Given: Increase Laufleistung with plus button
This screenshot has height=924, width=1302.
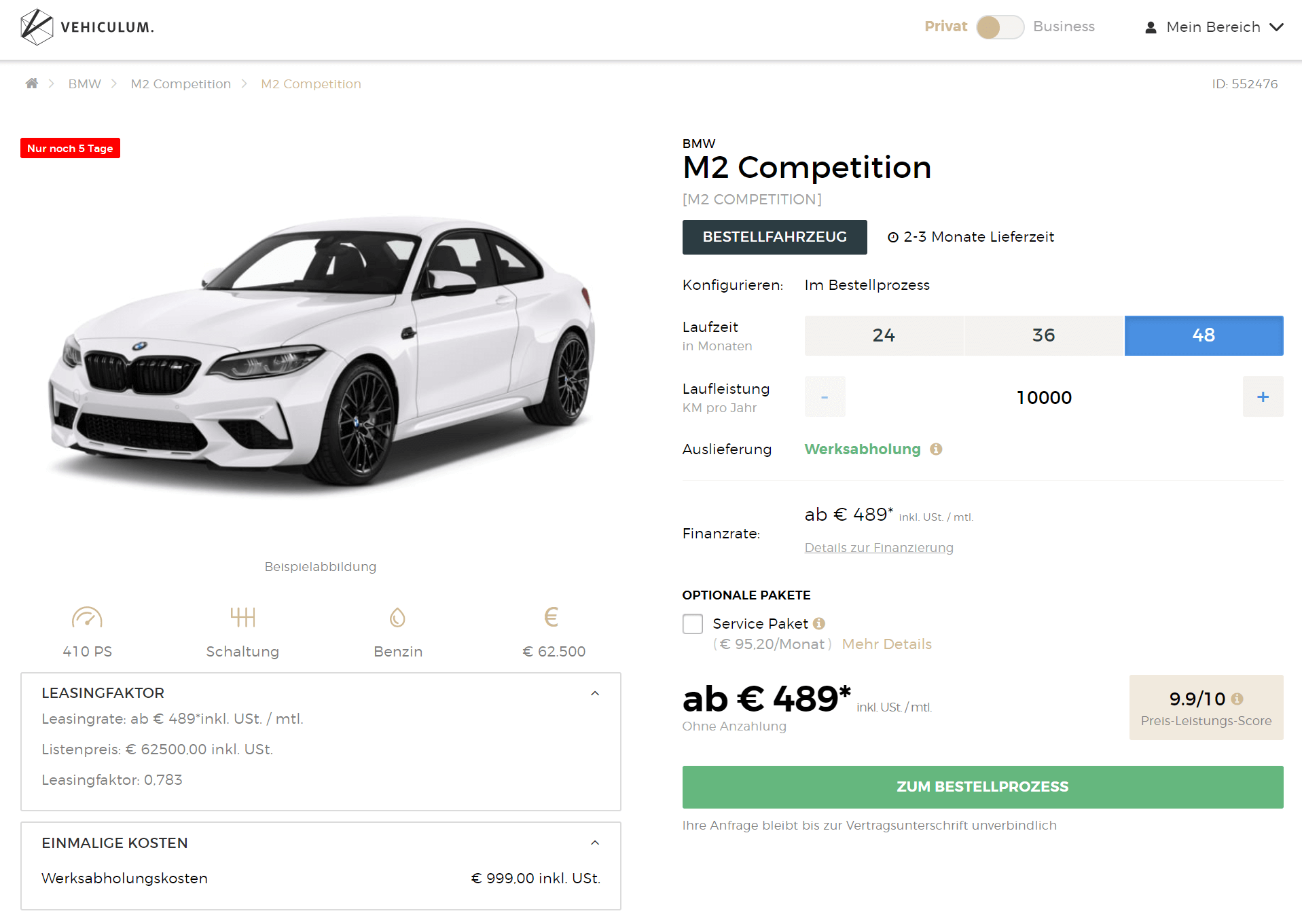Looking at the screenshot, I should click(x=1263, y=396).
